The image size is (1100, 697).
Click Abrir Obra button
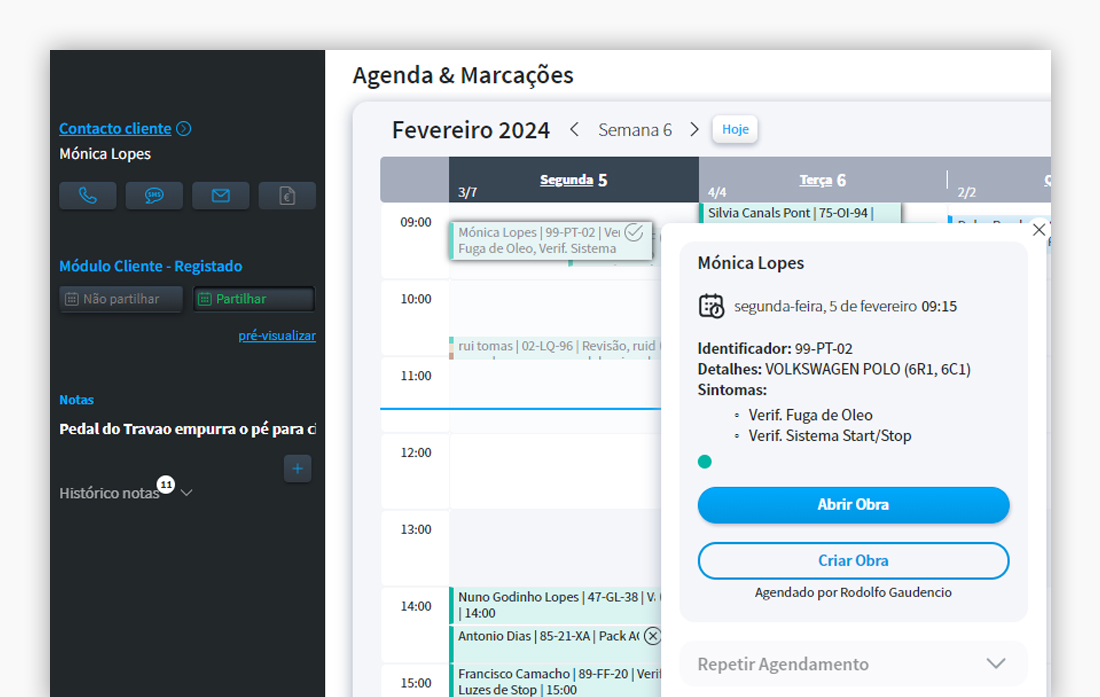coord(853,505)
